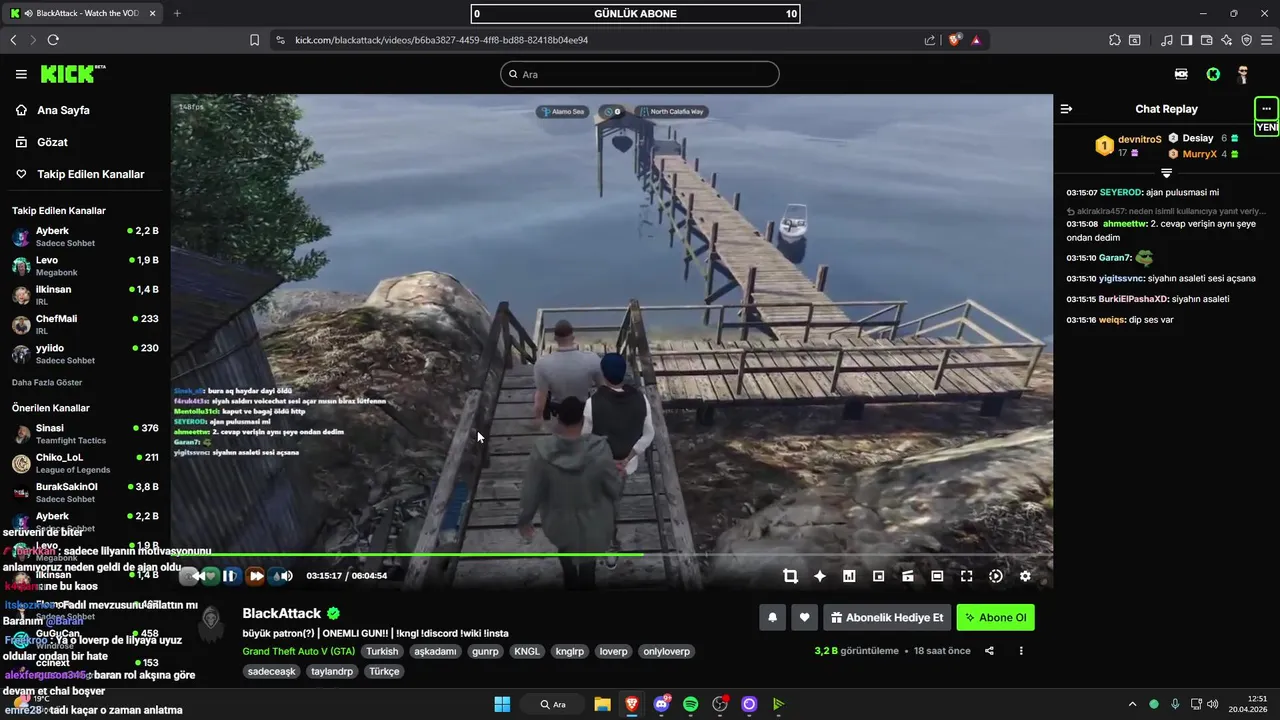Toggle browser sidebar panel icon

(x=1186, y=40)
